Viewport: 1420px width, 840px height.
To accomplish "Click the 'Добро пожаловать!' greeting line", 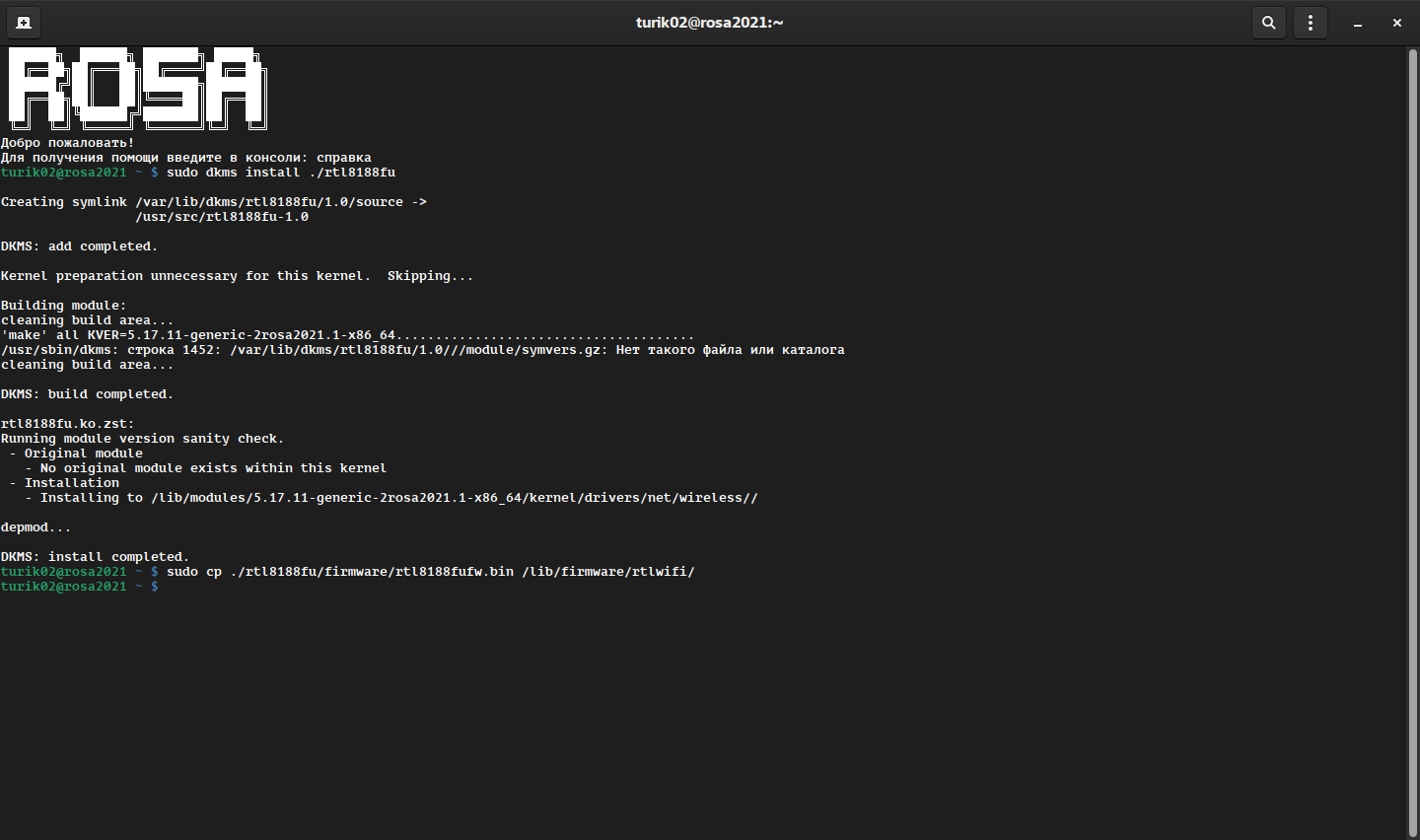I will (67, 143).
